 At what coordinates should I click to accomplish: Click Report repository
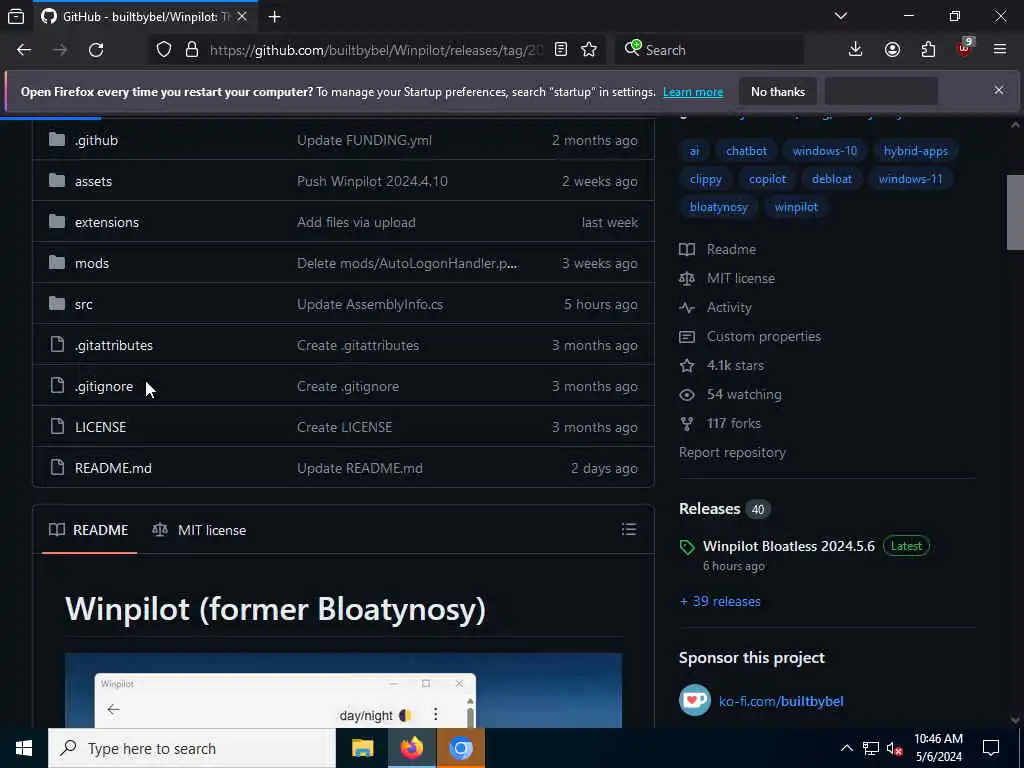732,453
